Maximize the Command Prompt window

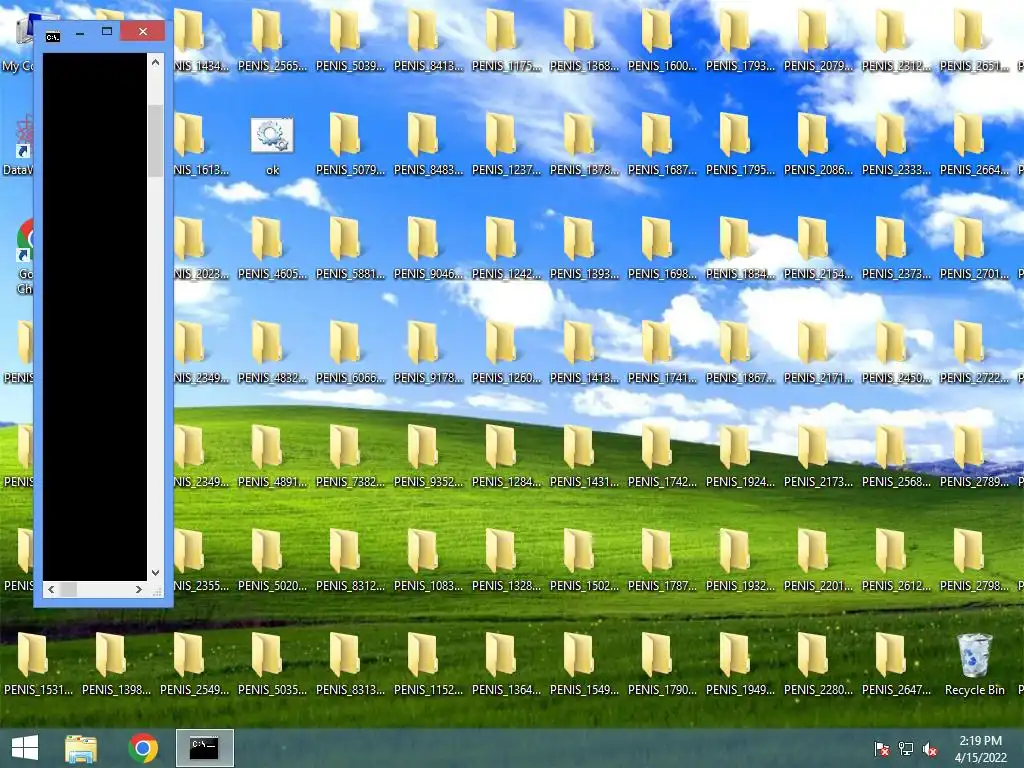pos(107,31)
